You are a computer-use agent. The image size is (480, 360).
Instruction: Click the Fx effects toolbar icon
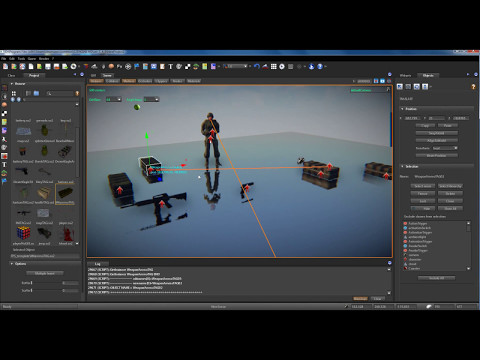pos(119,67)
